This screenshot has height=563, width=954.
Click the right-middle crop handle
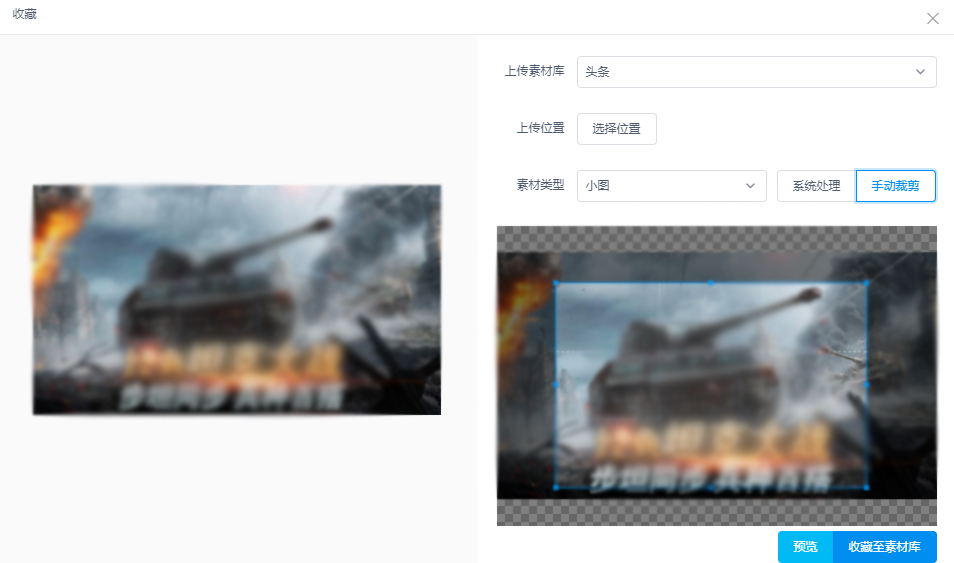tap(866, 385)
